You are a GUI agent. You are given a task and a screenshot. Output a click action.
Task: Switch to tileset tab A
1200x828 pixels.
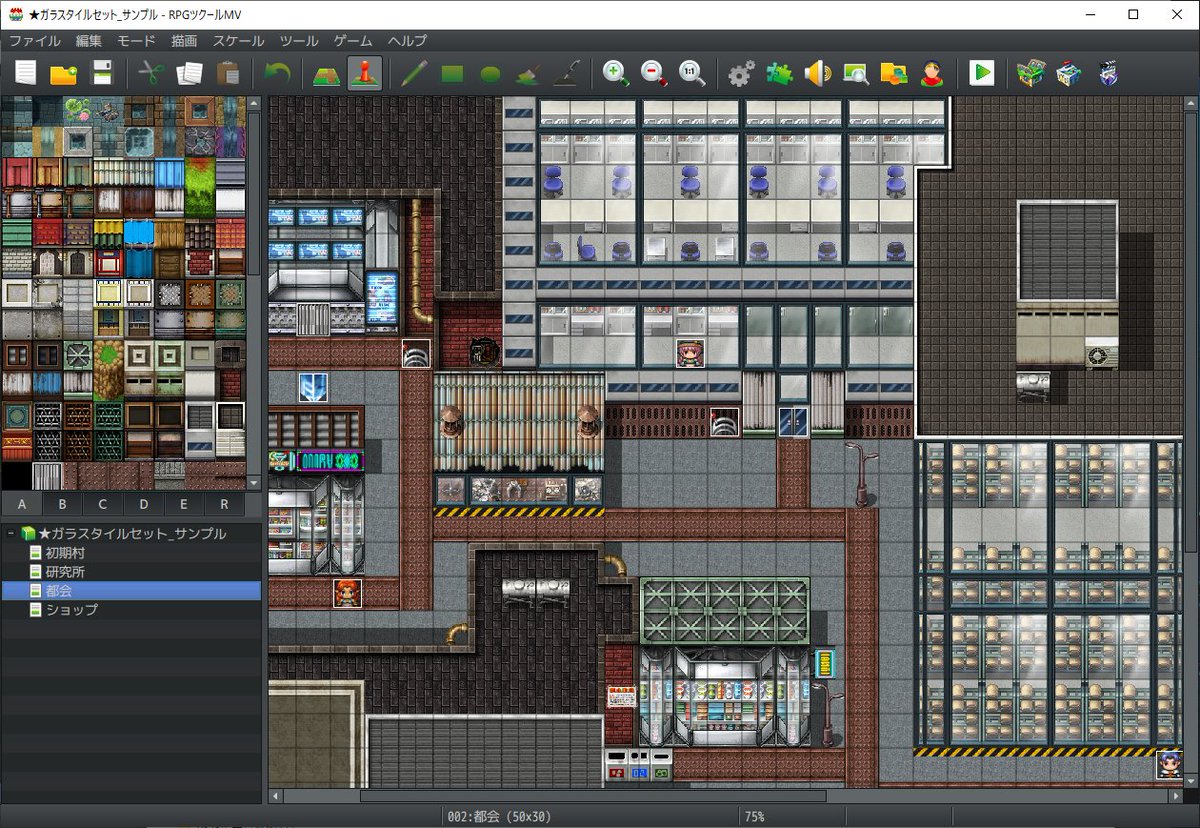[22, 504]
